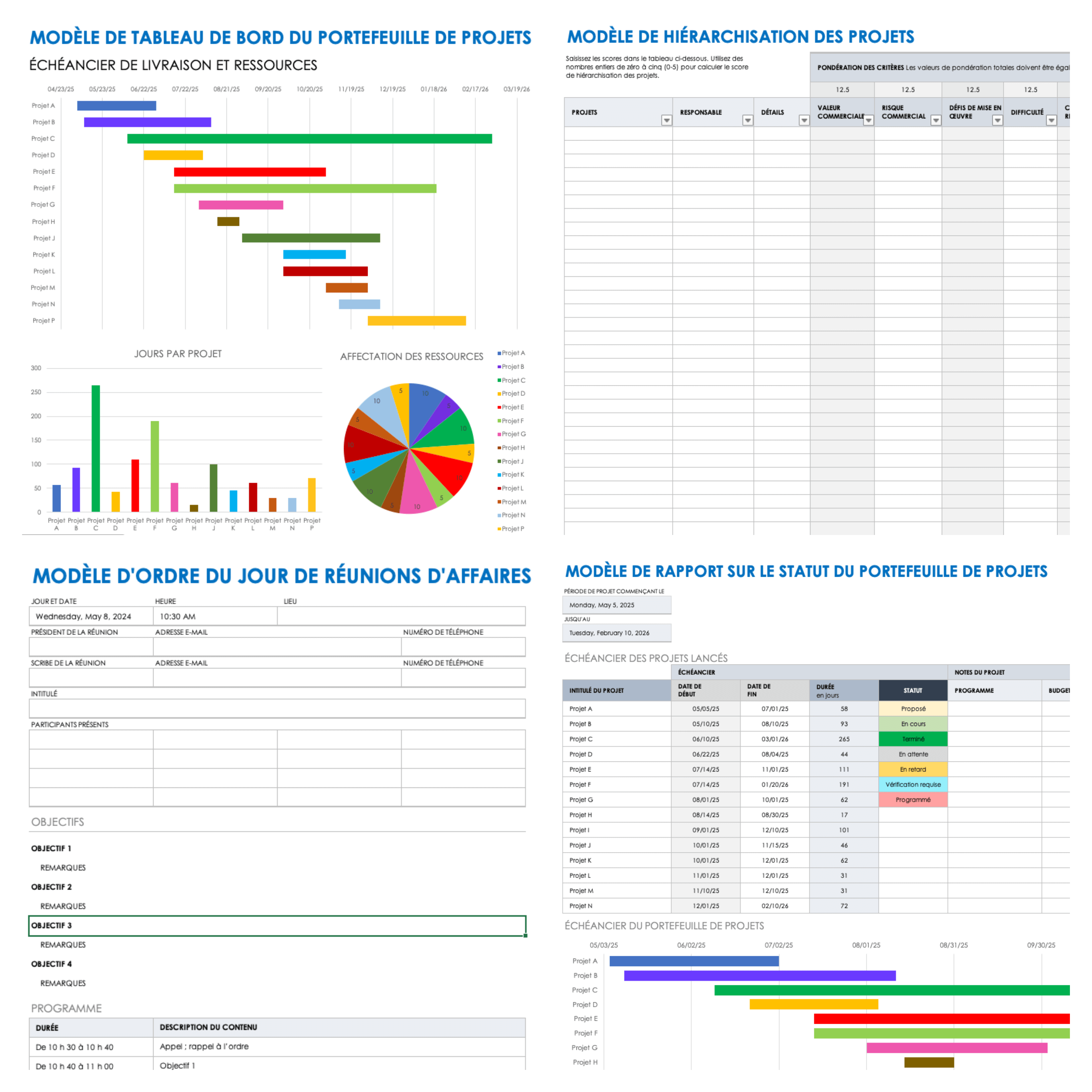Viewport: 1092px width, 1092px height.
Task: Click the AFFECTATION DES RESSOURCES chart title
Action: pyautogui.click(x=412, y=357)
